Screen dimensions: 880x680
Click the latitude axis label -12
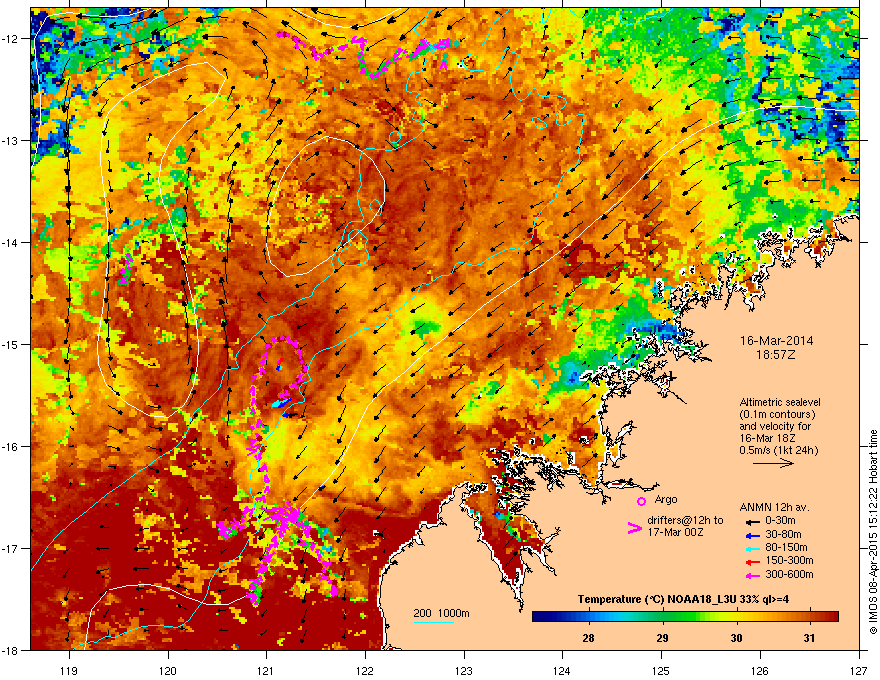(11, 39)
